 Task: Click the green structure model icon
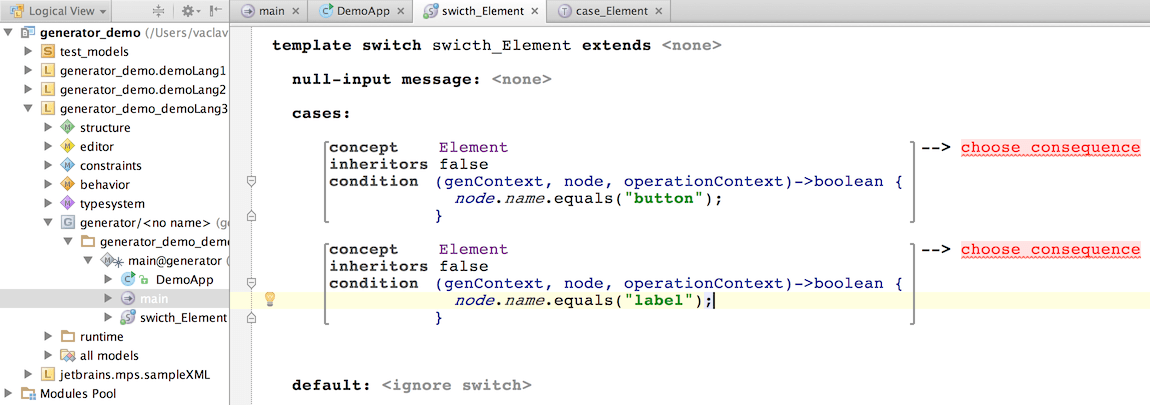click(68, 128)
